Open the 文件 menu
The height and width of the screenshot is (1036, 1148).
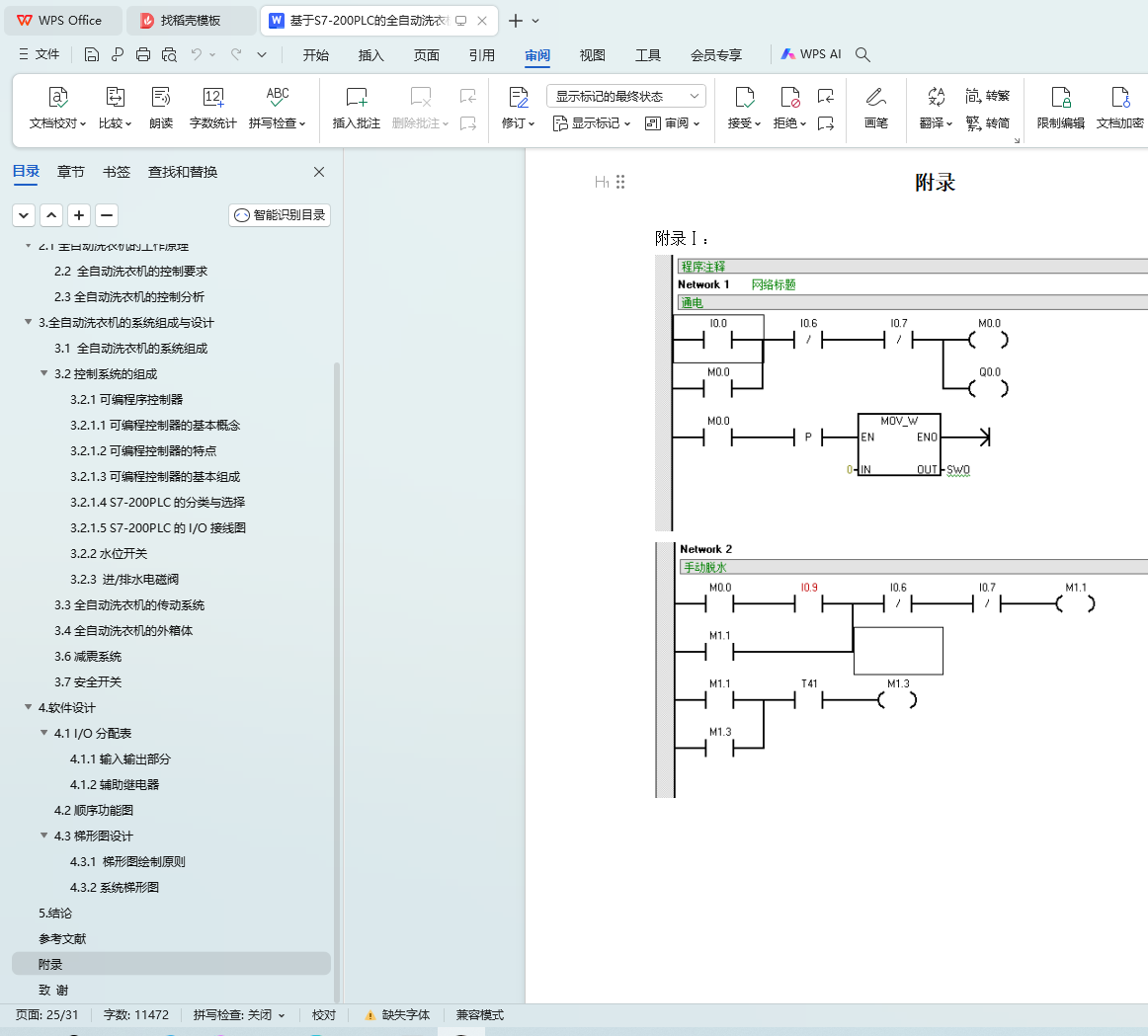tap(40, 54)
